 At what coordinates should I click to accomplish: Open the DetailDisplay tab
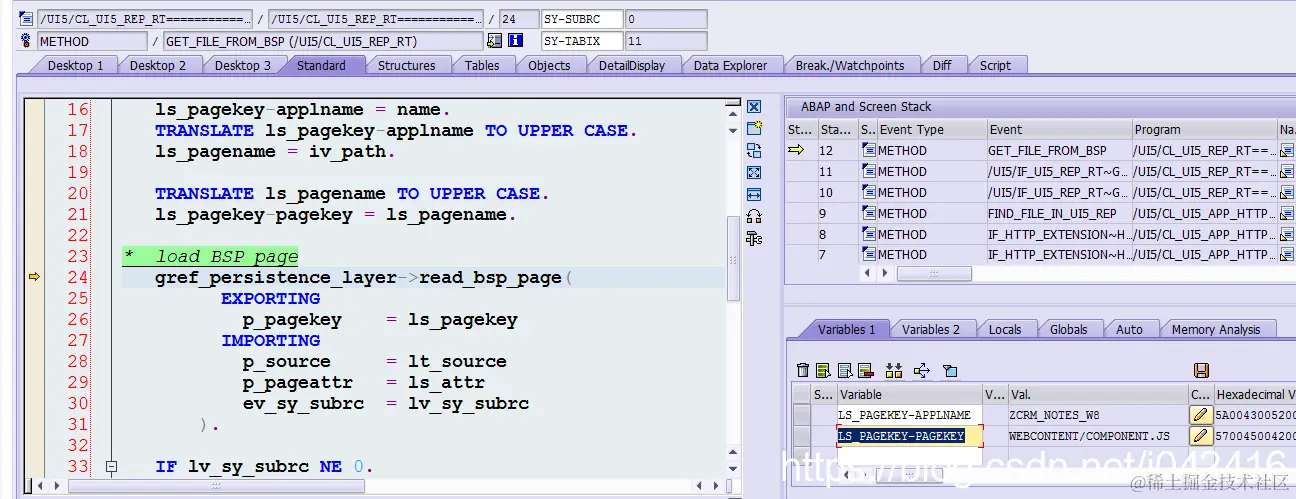tap(632, 65)
